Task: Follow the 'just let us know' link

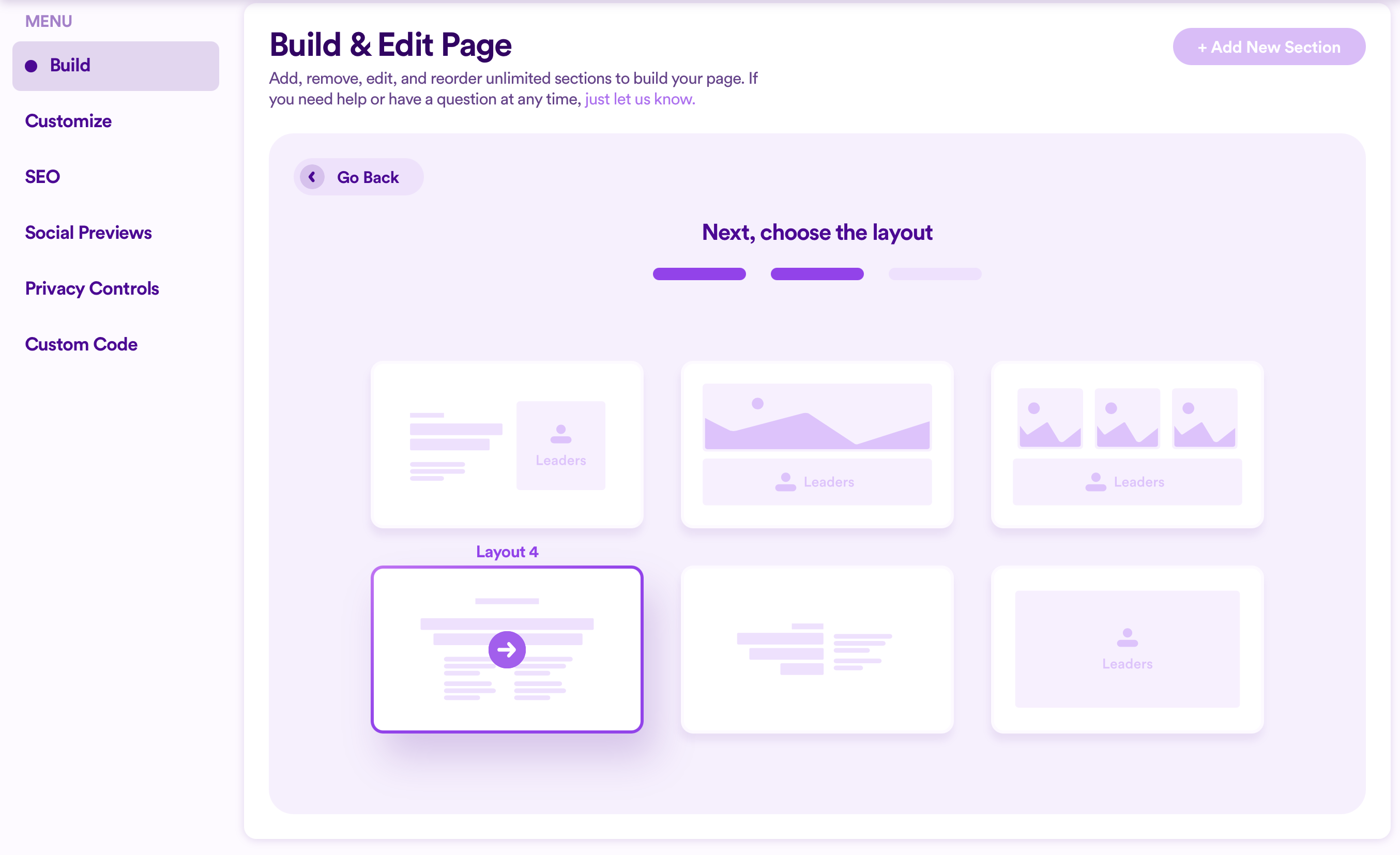Action: coord(640,99)
